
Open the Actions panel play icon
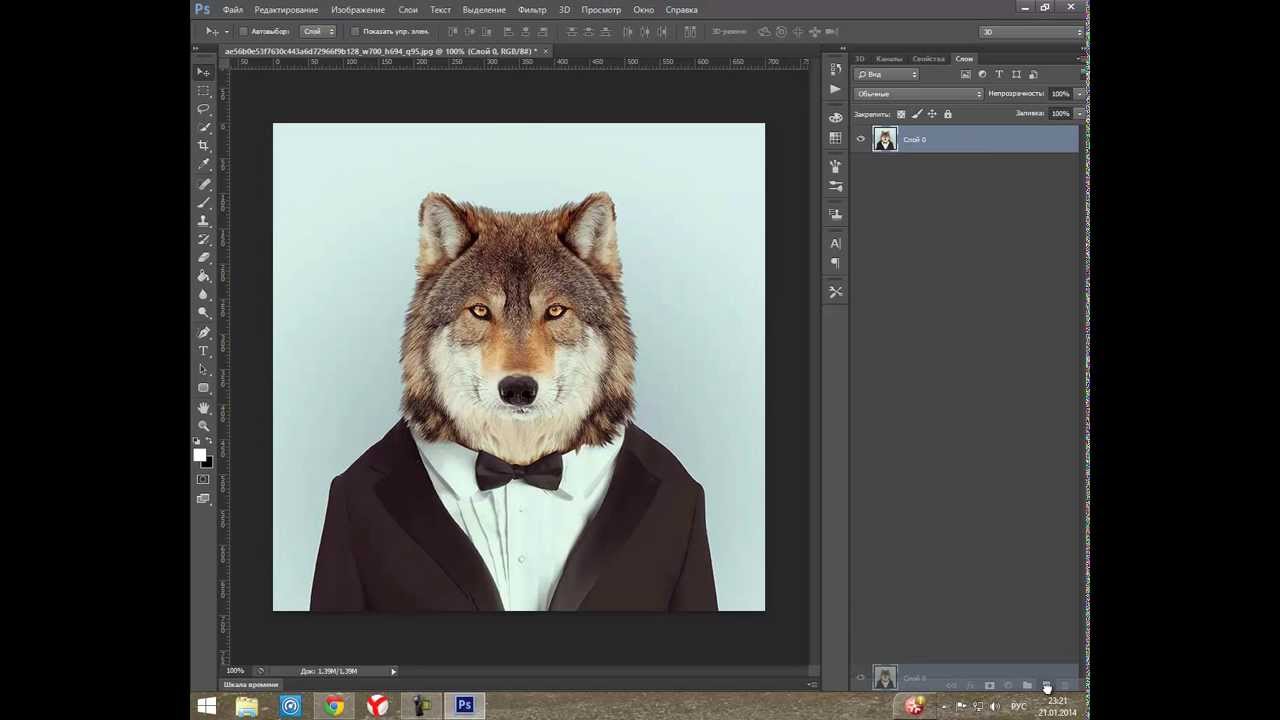click(835, 89)
